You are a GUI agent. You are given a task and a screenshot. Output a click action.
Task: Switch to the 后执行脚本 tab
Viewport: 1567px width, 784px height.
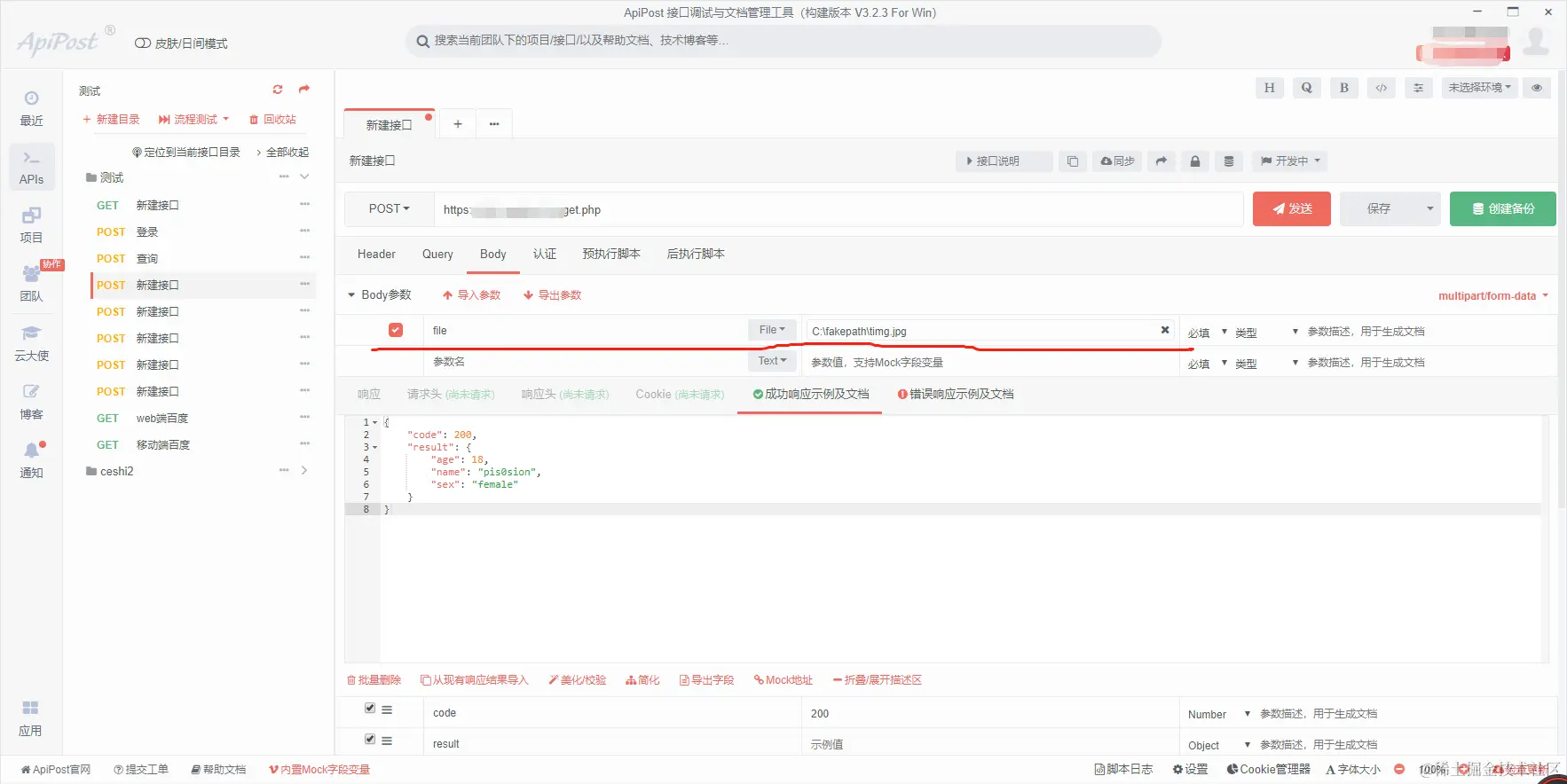(x=696, y=255)
